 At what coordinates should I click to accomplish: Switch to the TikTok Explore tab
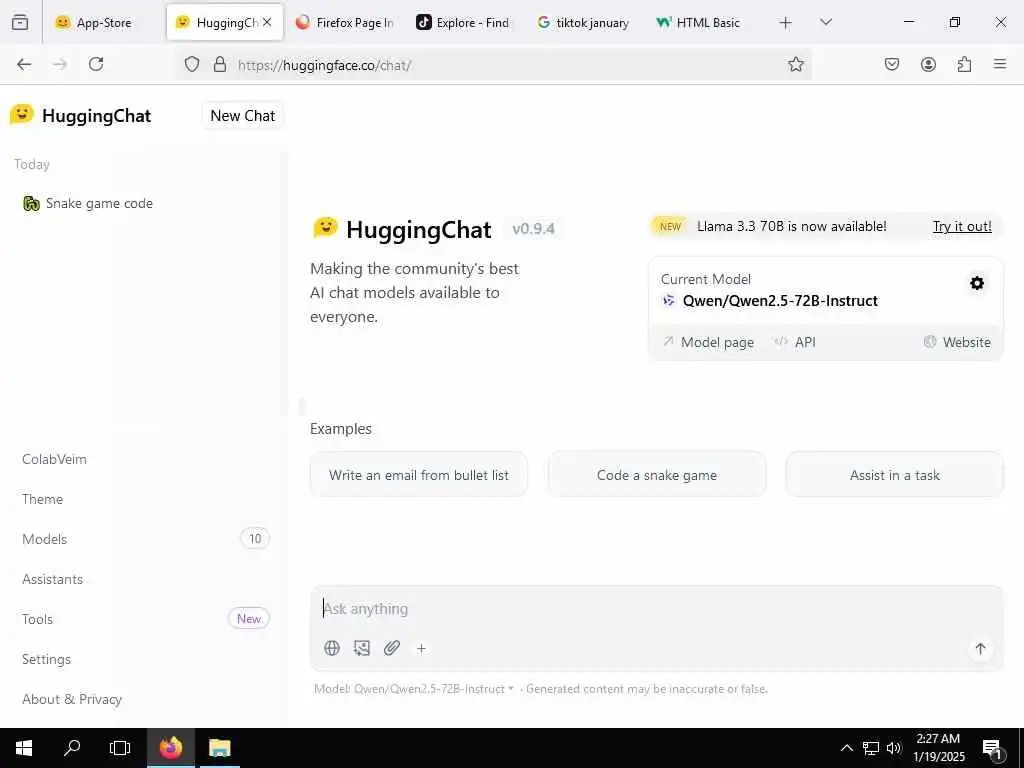tap(464, 22)
